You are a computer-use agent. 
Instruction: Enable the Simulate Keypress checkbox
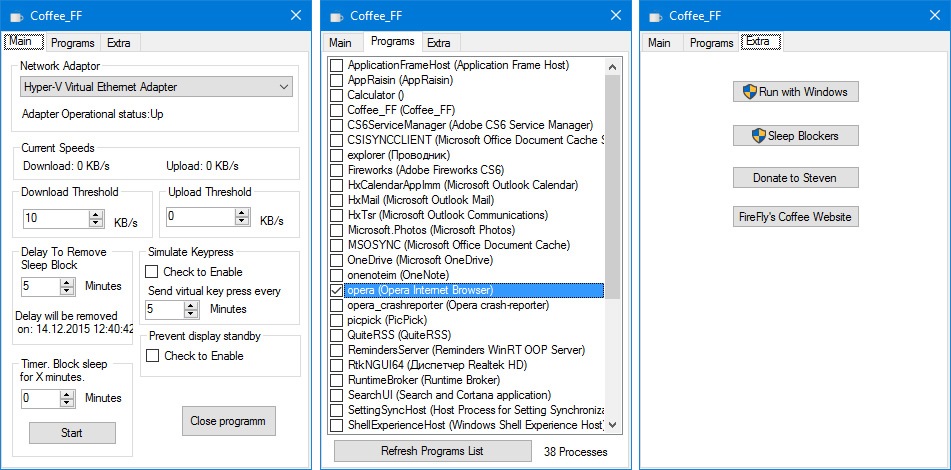[152, 272]
